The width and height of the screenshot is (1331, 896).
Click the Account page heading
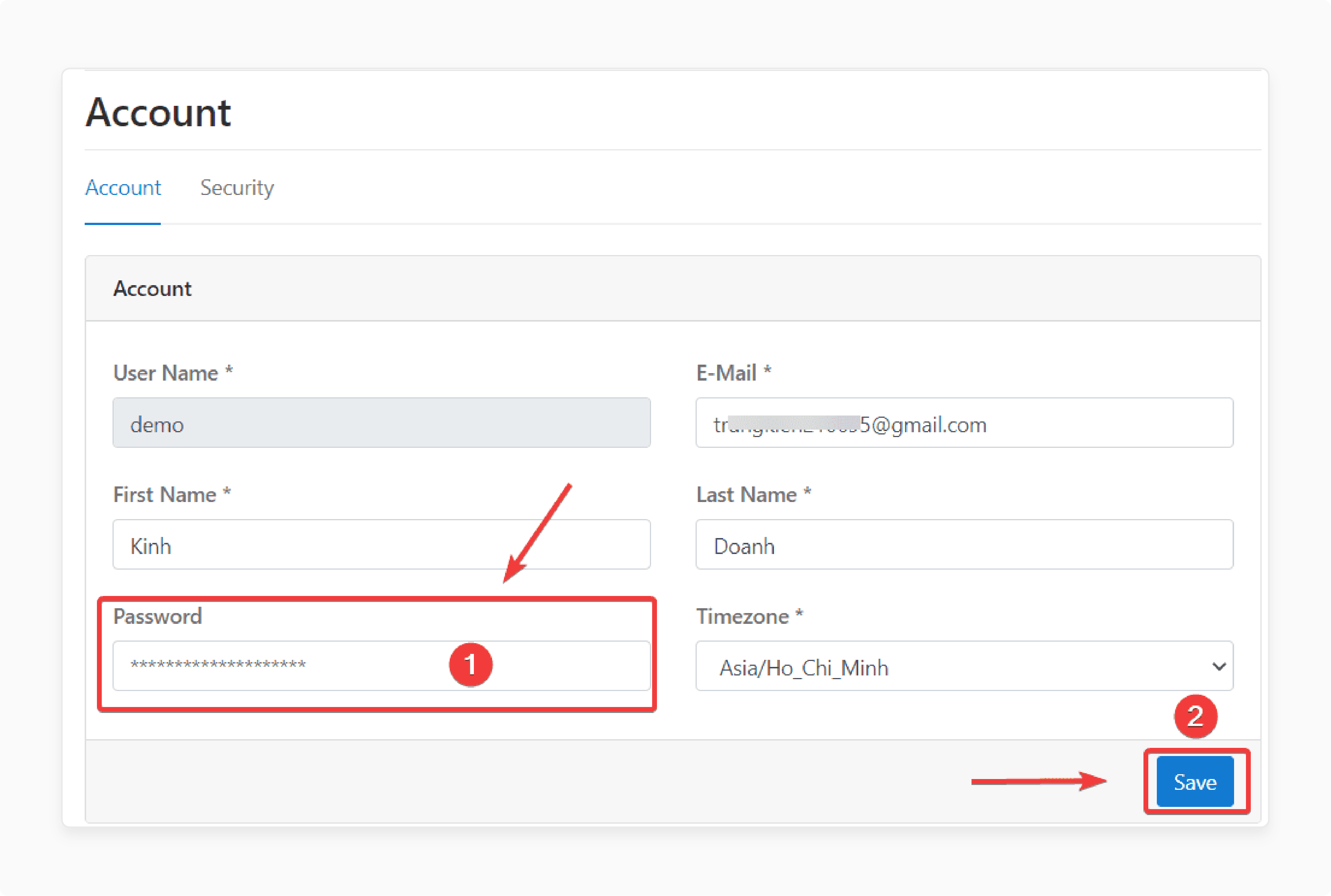[158, 112]
